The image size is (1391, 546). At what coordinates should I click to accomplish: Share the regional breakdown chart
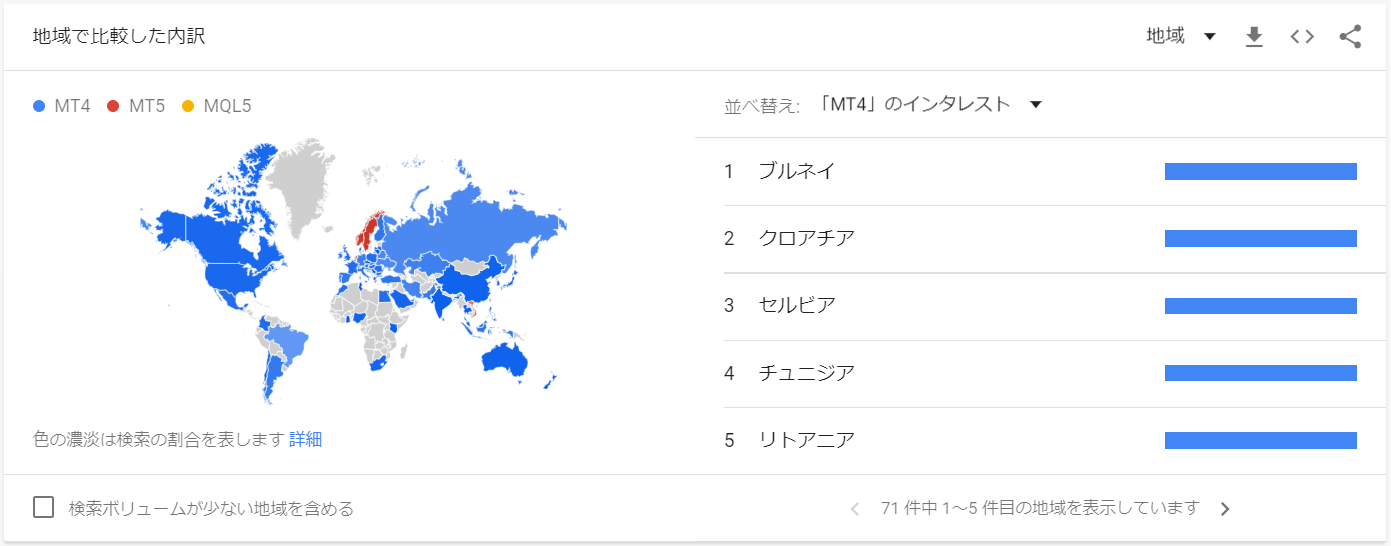point(1350,37)
